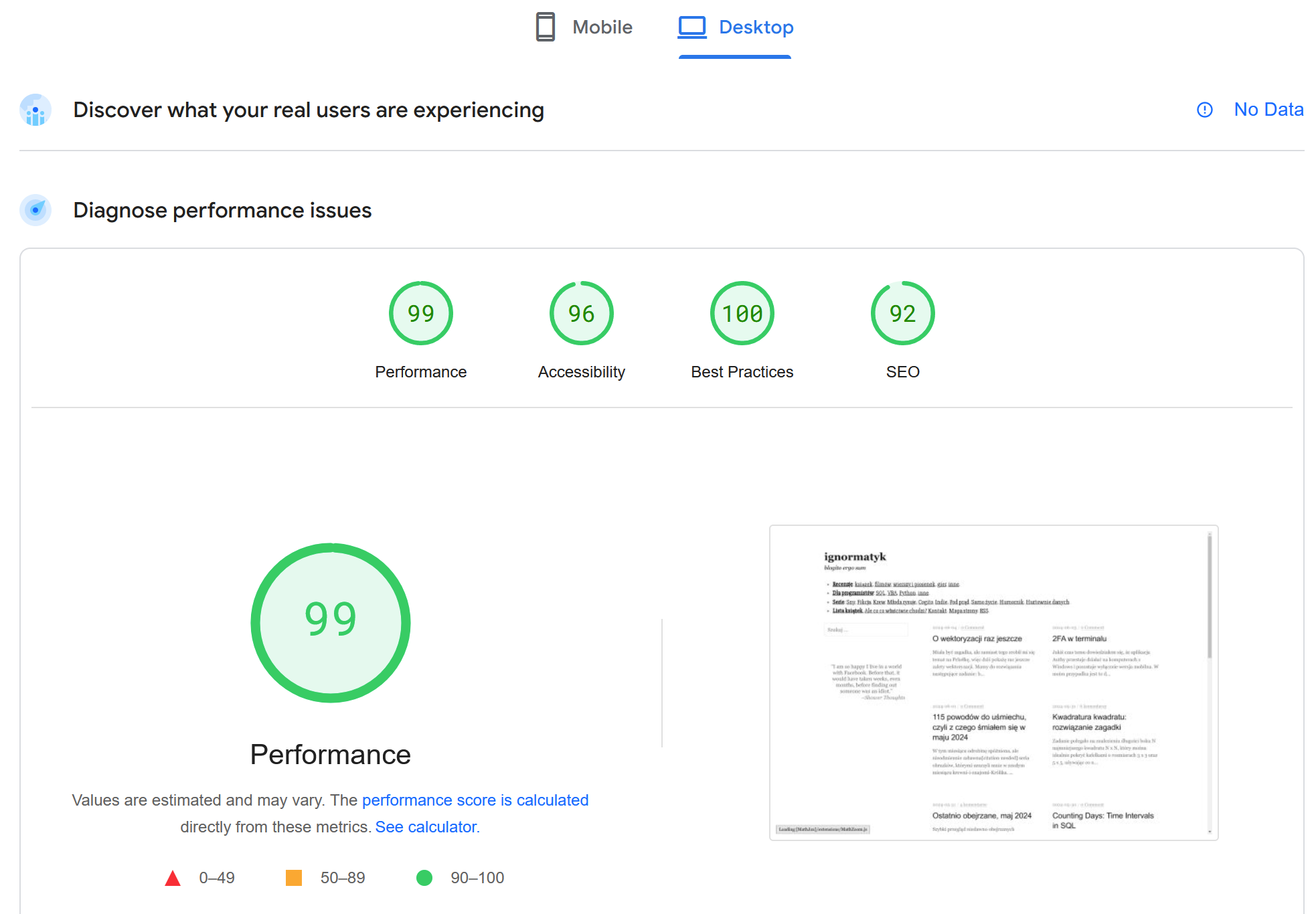Open the No Data link

1268,110
